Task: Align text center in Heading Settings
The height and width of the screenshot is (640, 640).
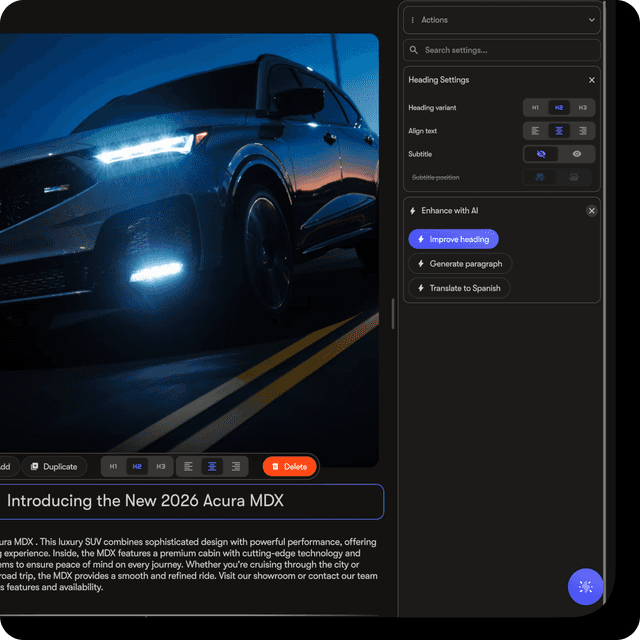Action: click(559, 131)
